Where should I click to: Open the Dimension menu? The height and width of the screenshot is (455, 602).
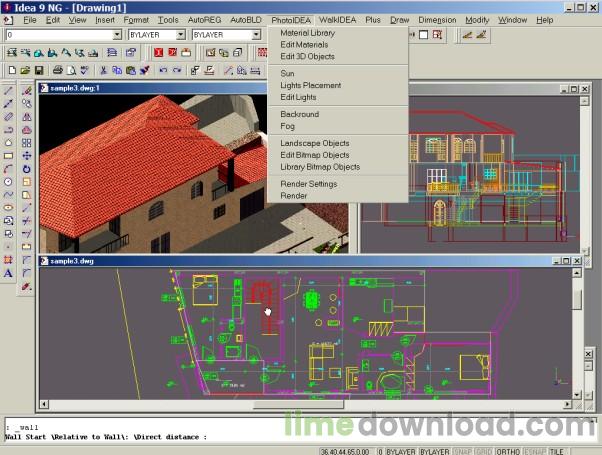pyautogui.click(x=437, y=20)
